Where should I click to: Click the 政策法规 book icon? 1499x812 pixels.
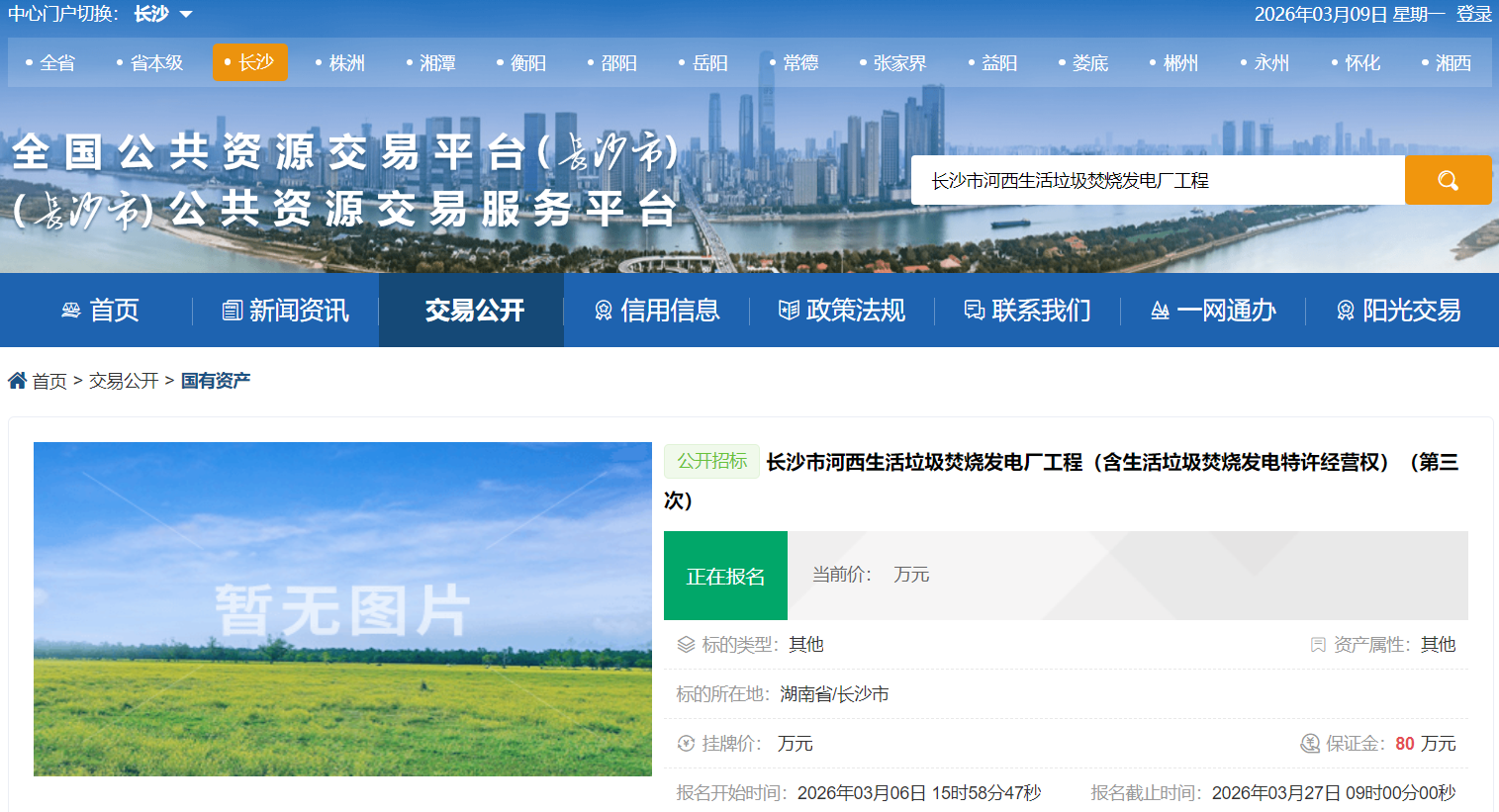(789, 311)
